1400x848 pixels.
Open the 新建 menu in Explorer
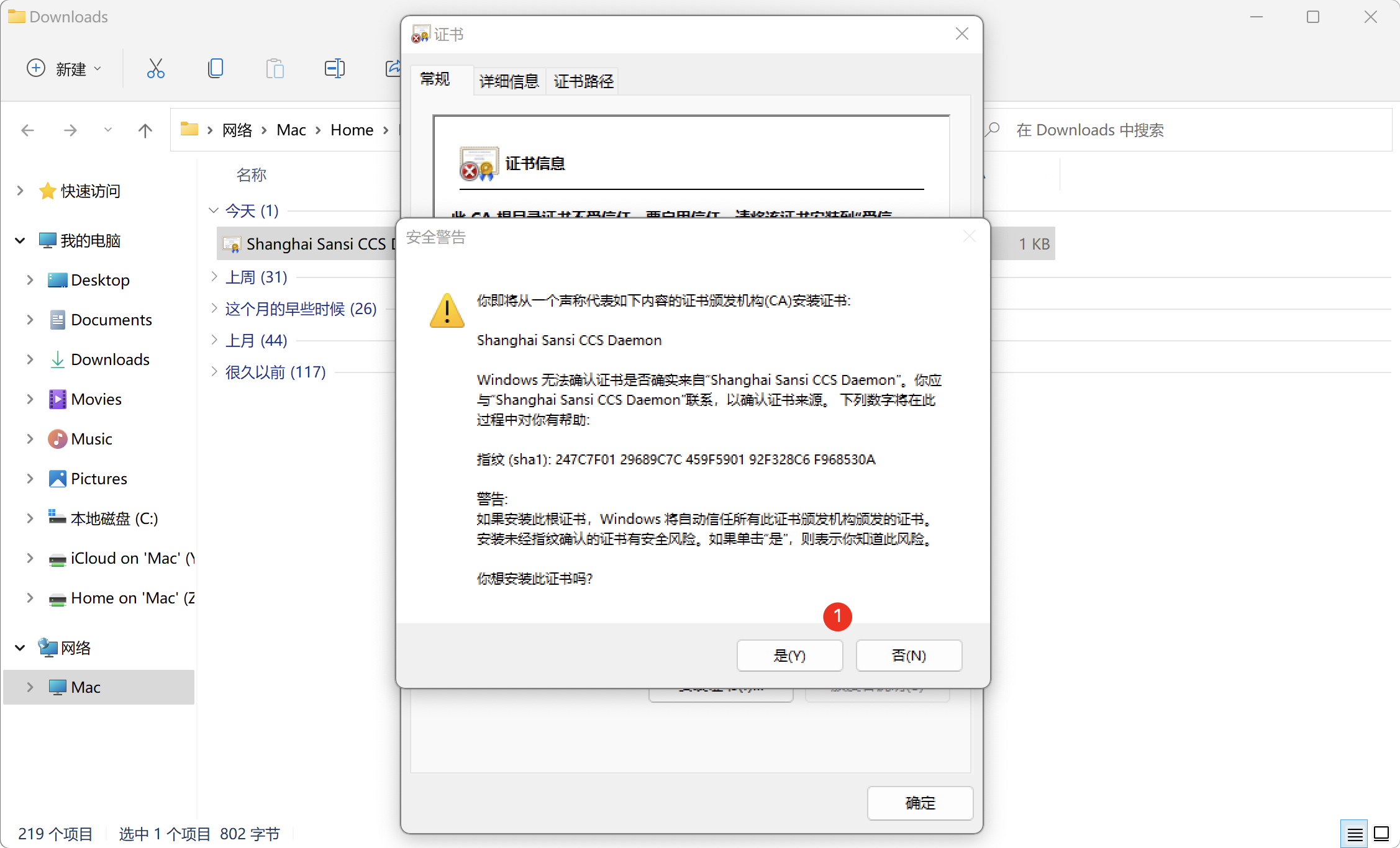pos(64,68)
